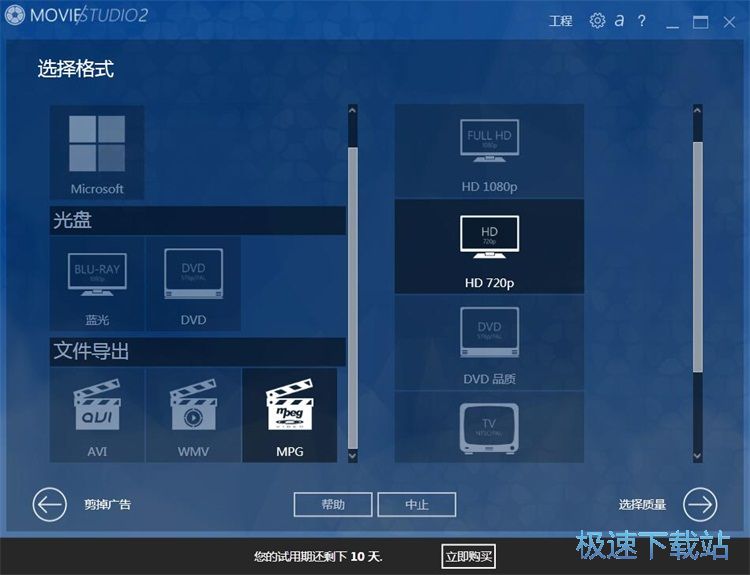Pick the HD 1080p quality option
This screenshot has width=750, height=575.
coord(489,151)
